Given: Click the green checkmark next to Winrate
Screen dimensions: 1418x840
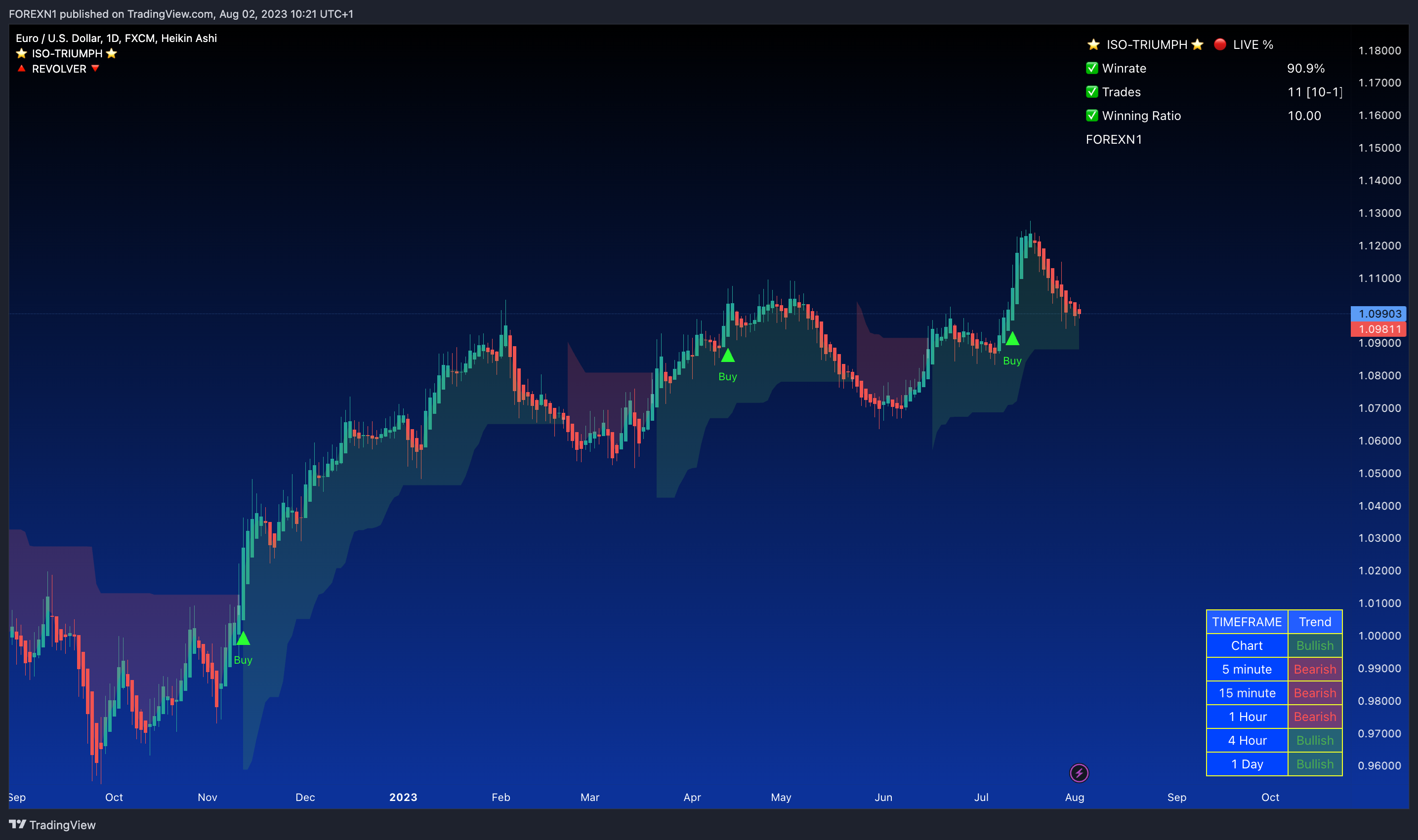Looking at the screenshot, I should [1092, 68].
